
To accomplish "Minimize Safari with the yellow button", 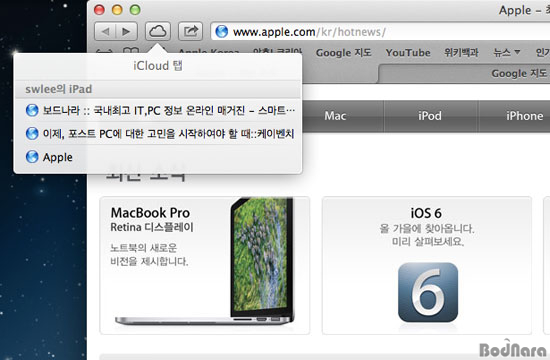I will pyautogui.click(x=117, y=9).
